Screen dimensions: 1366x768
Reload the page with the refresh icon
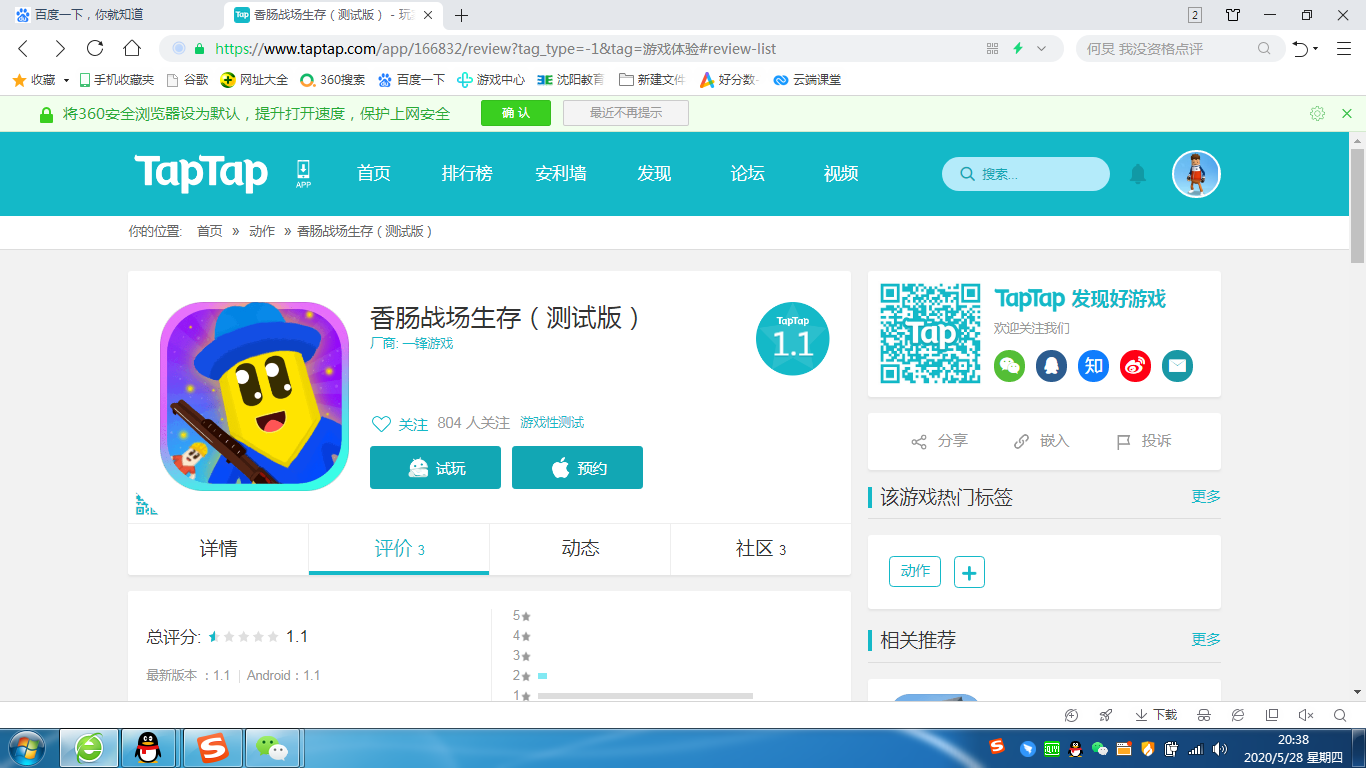(x=95, y=48)
